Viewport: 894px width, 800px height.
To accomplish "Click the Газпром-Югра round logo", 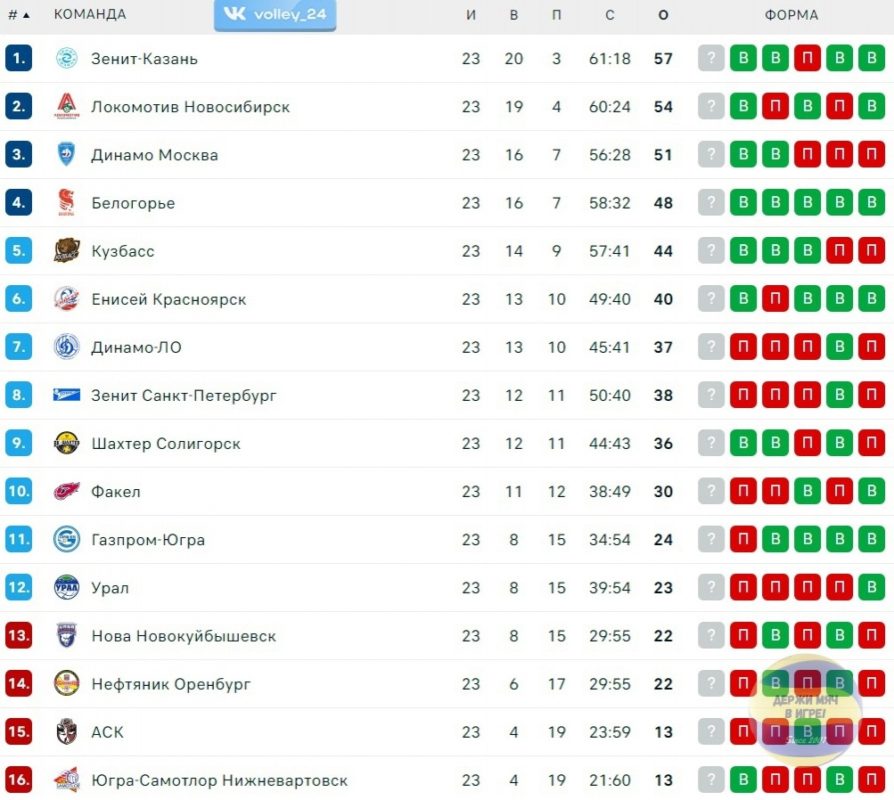I will click(x=66, y=539).
